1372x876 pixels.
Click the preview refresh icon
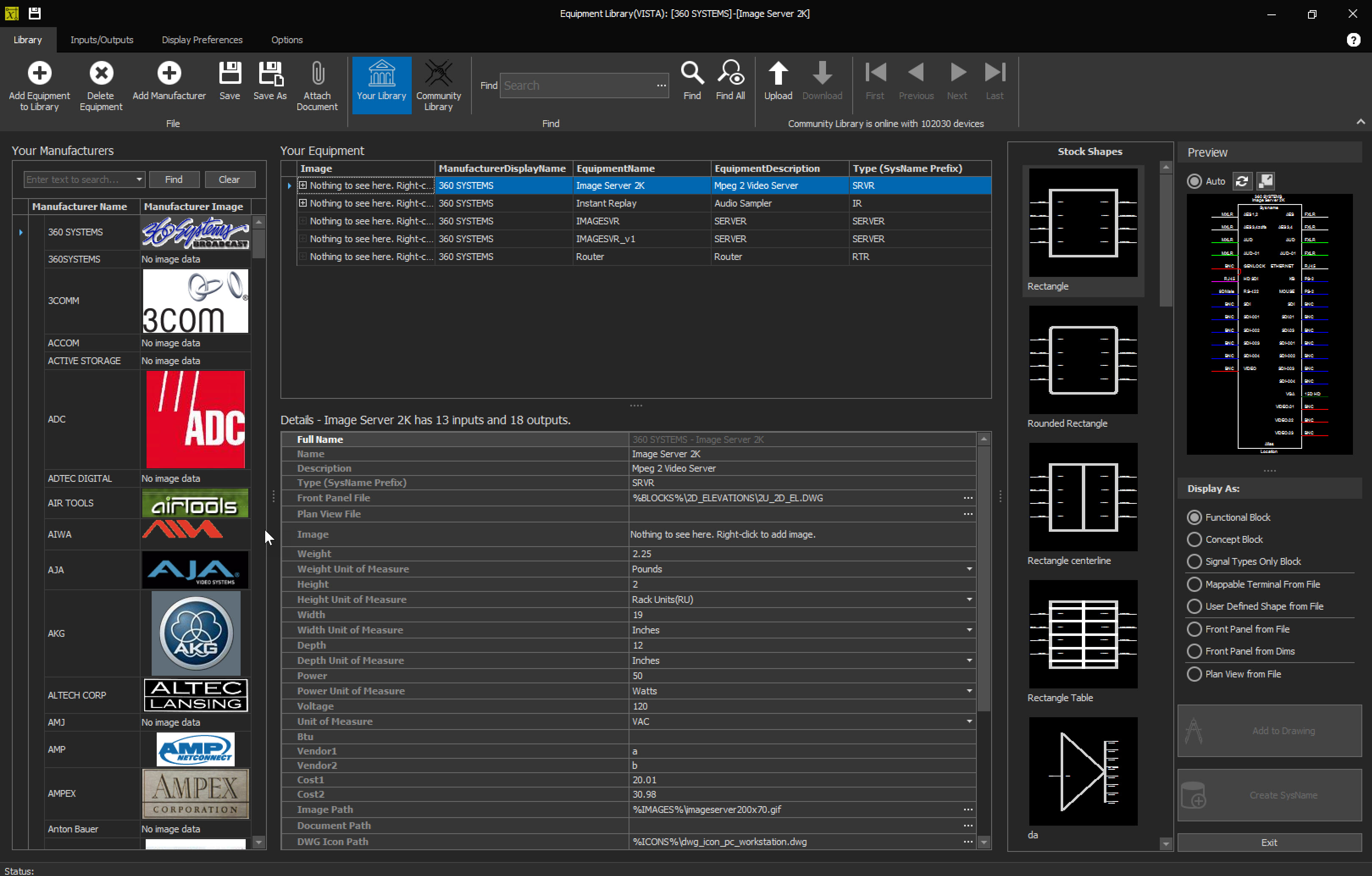point(1242,181)
